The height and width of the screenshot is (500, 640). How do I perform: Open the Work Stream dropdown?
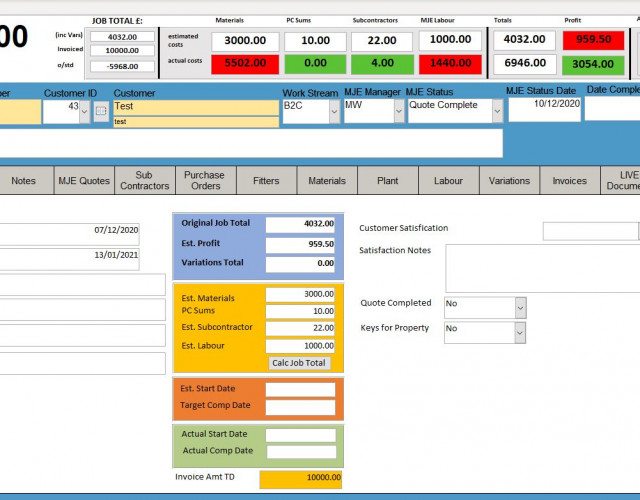pos(334,111)
